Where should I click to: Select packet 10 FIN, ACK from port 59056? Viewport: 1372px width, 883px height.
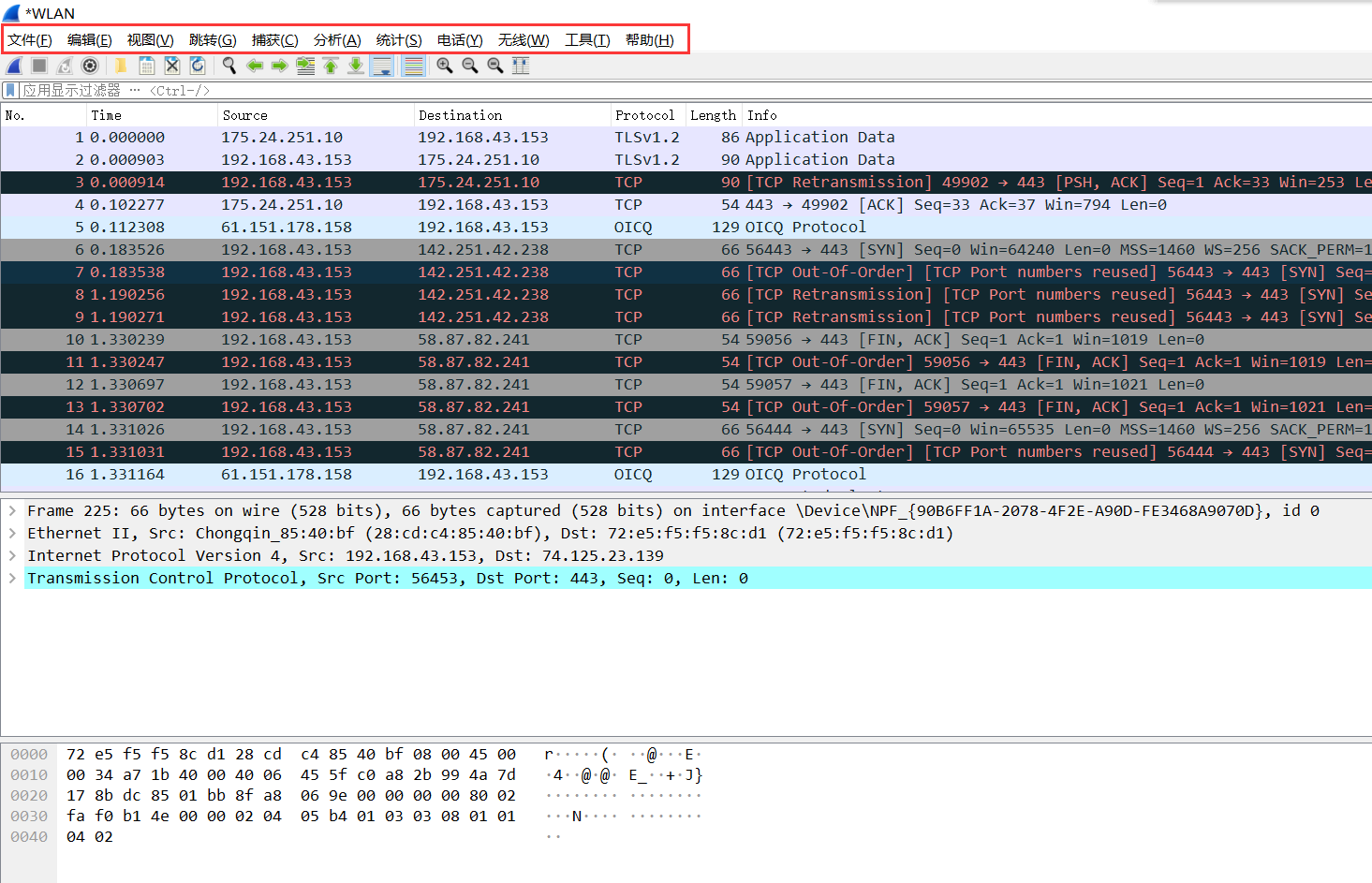pyautogui.click(x=686, y=339)
